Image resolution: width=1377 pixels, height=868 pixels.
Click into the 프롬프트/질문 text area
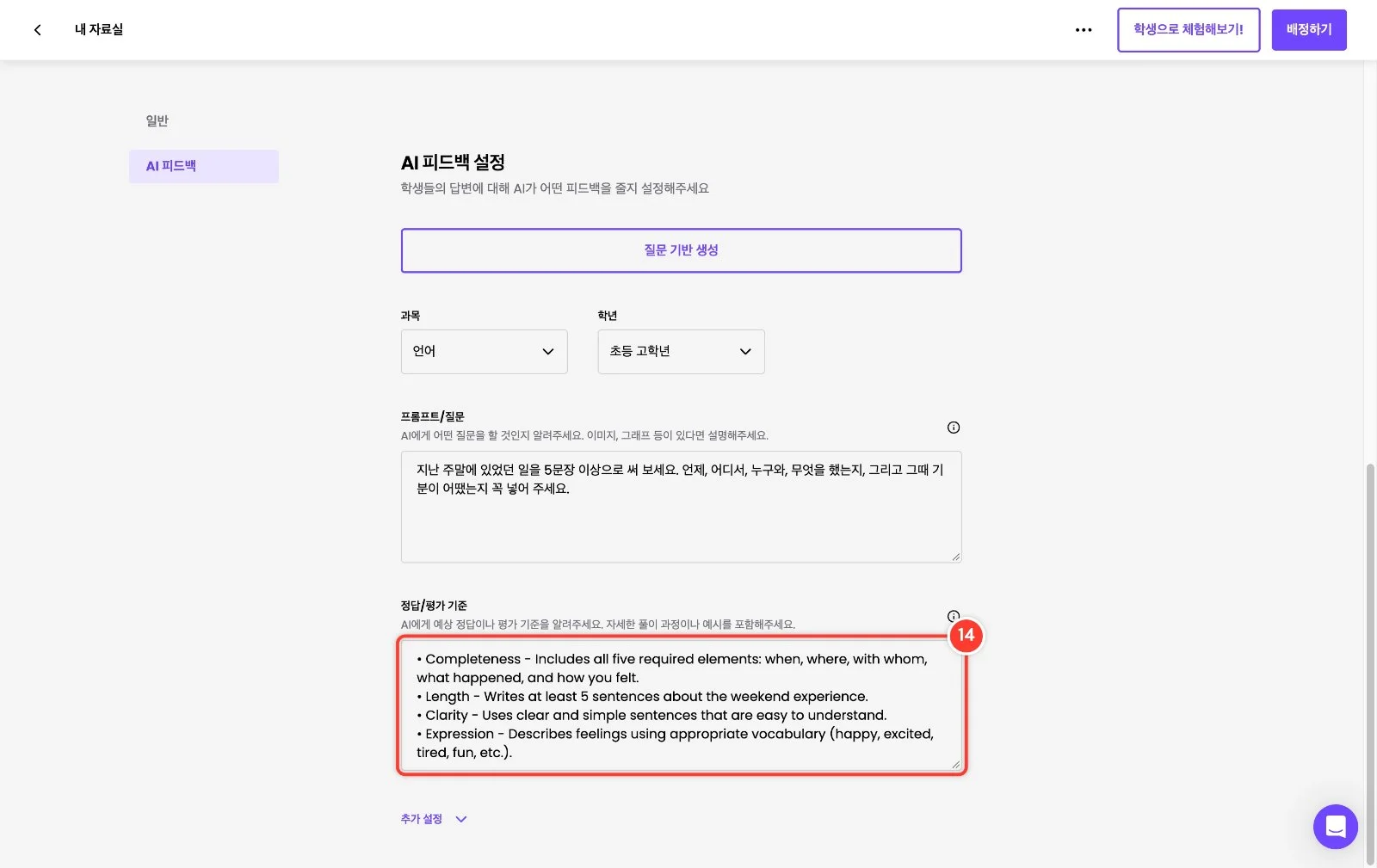click(681, 507)
